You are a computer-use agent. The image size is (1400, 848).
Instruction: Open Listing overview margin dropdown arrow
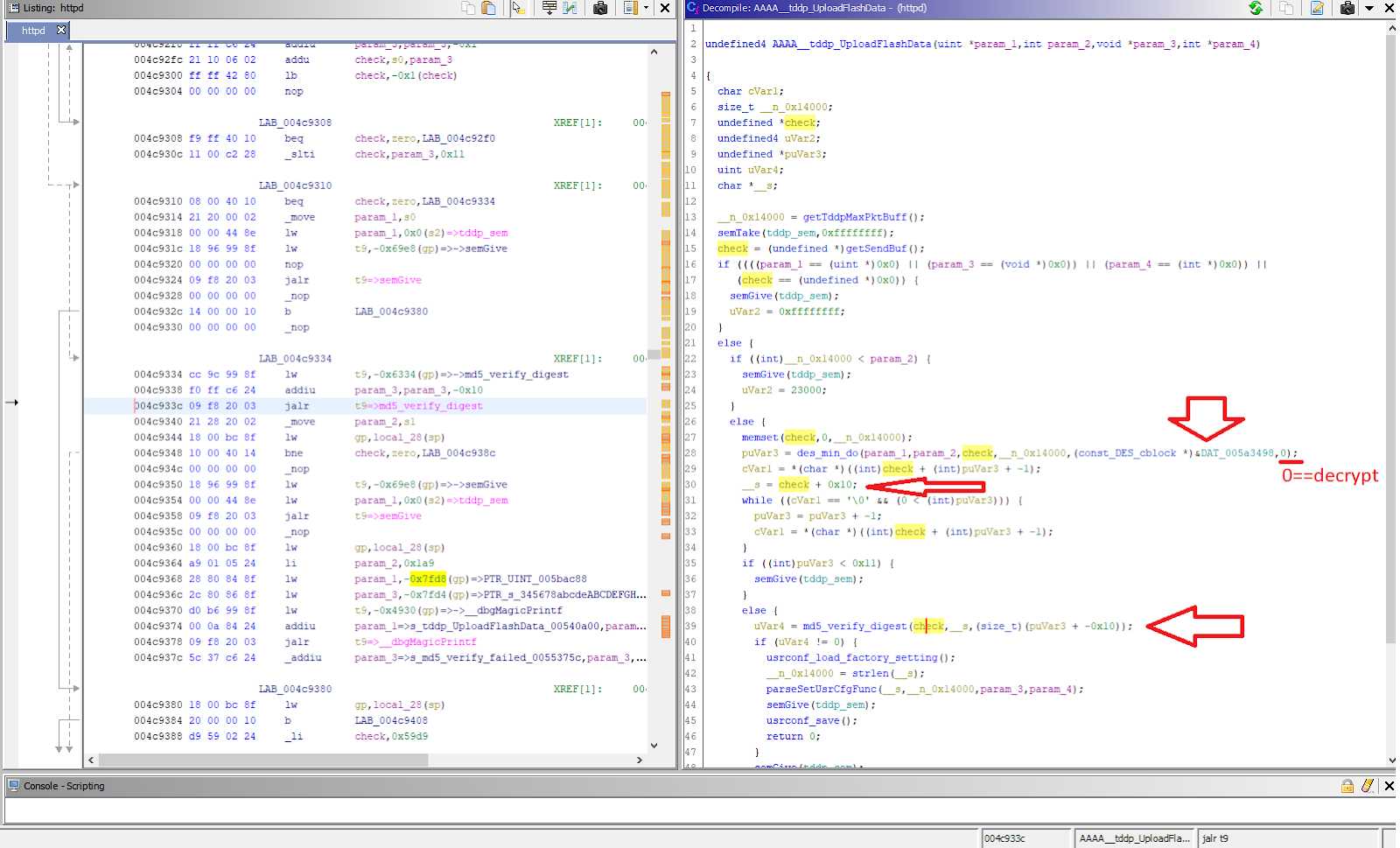(647, 8)
